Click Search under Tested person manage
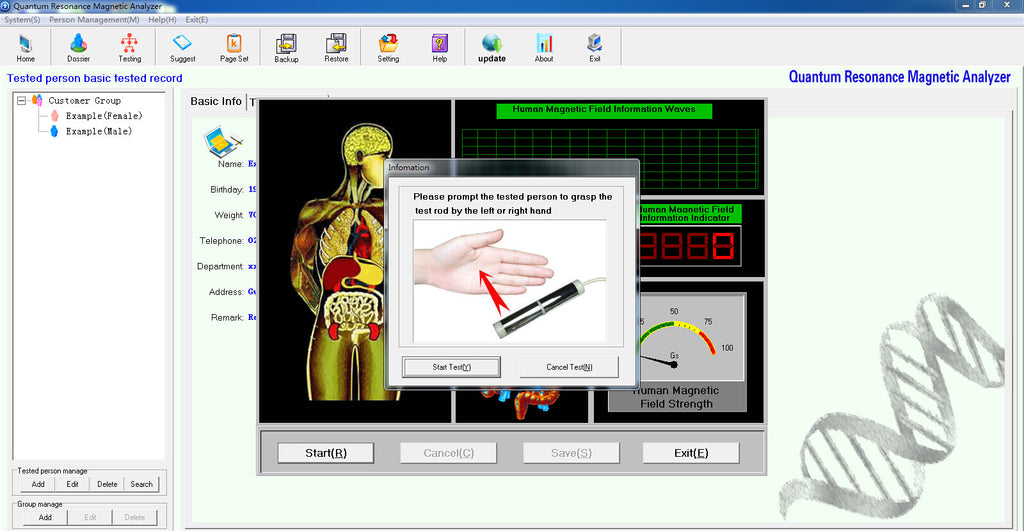Screen dimensions: 1024x531 click(x=141, y=484)
